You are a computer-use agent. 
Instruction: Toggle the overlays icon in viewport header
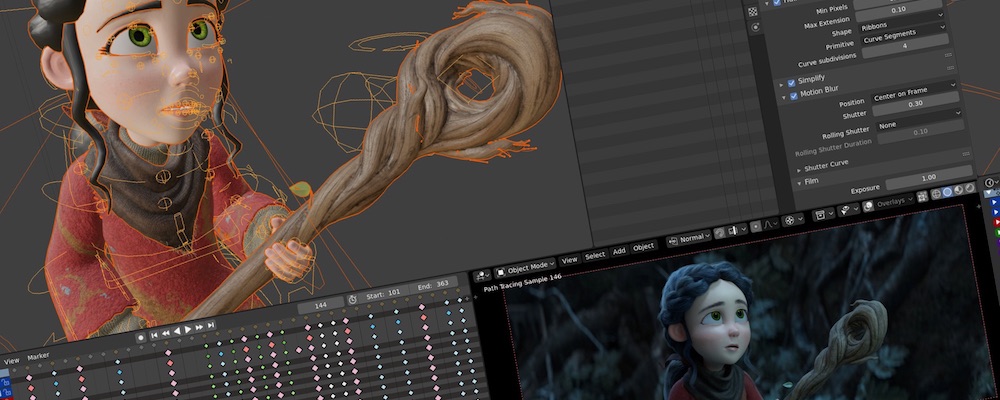868,207
